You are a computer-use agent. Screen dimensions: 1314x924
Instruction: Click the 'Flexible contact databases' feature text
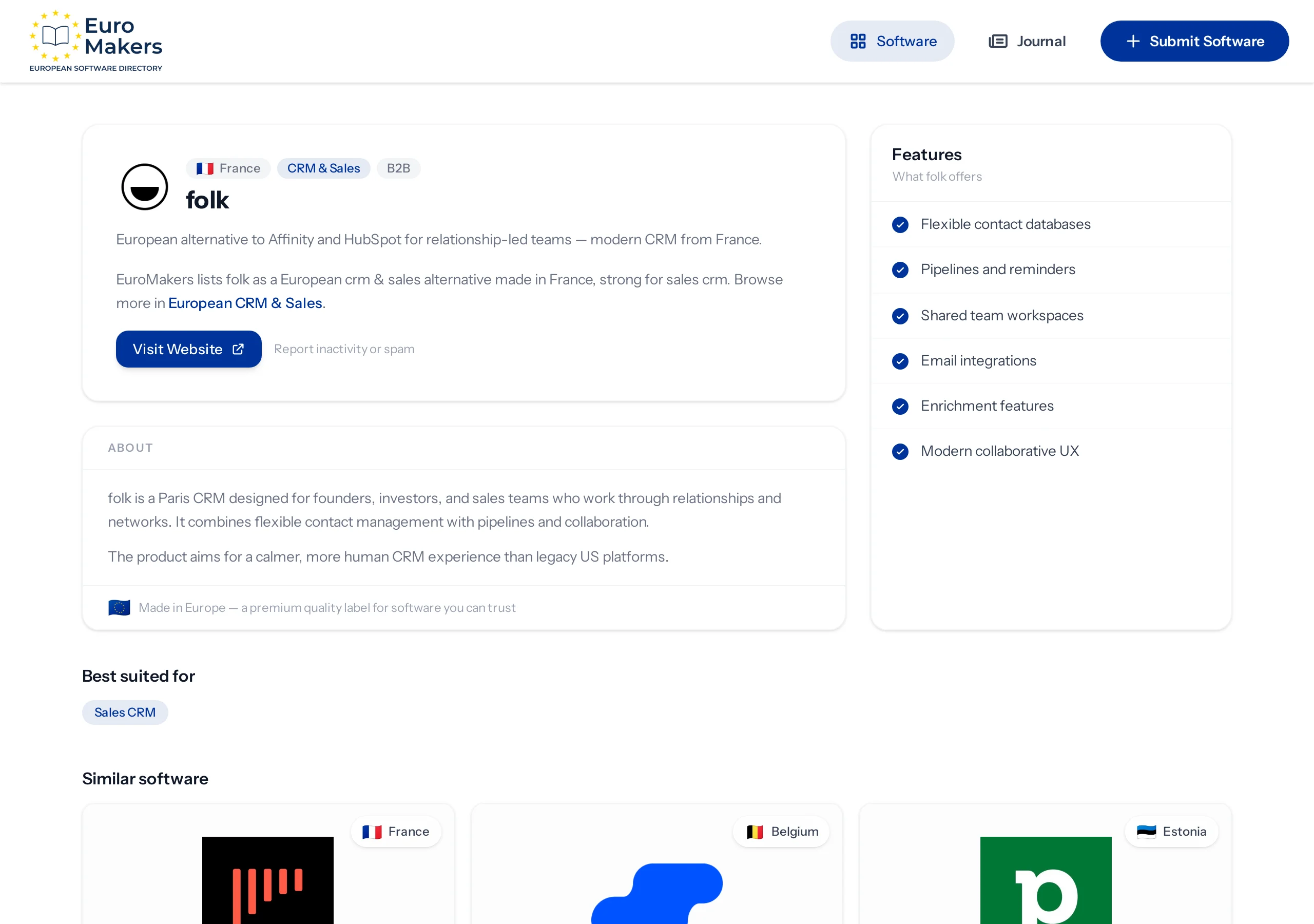pyautogui.click(x=1006, y=224)
